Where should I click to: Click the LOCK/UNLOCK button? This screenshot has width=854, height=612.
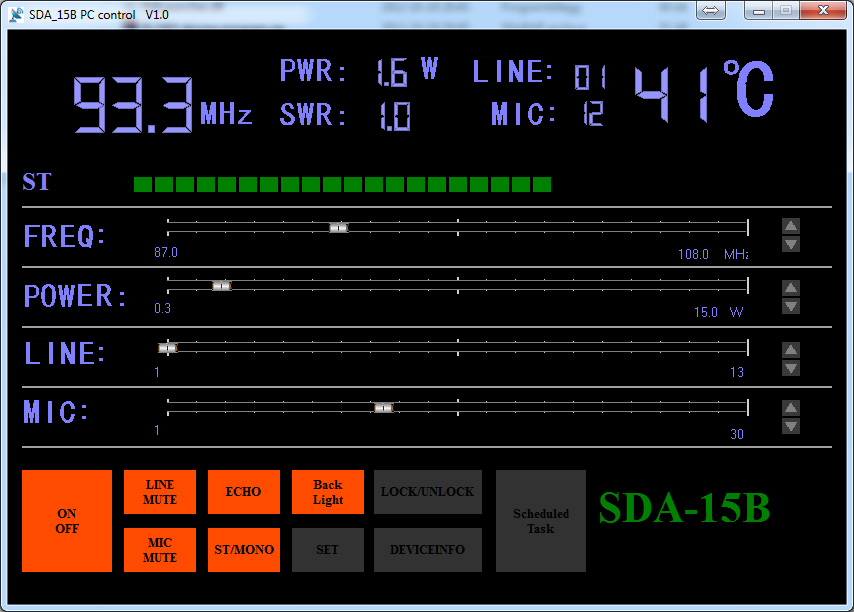(x=428, y=492)
